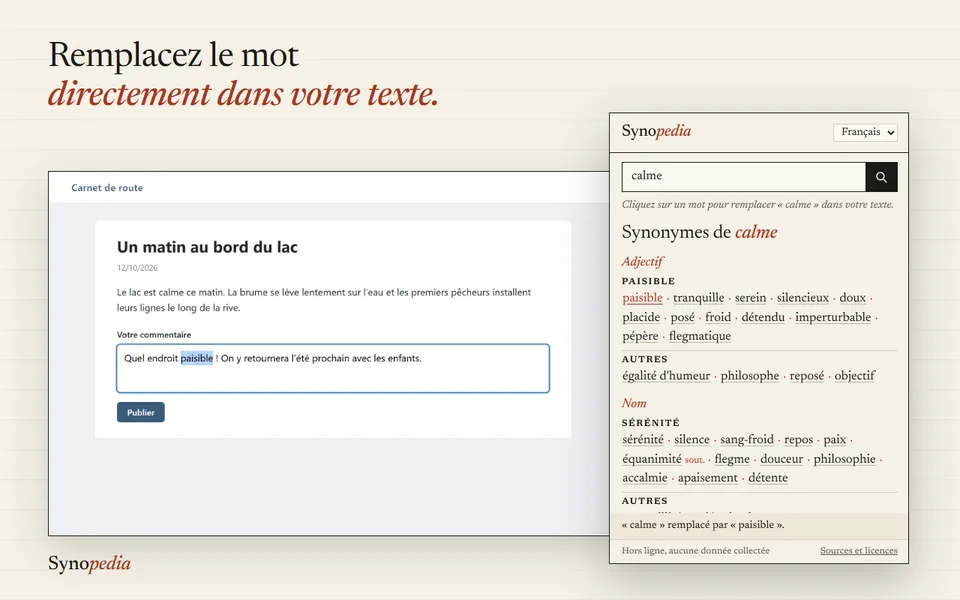Click heading Synonymes de calme
960x600 pixels.
699,232
